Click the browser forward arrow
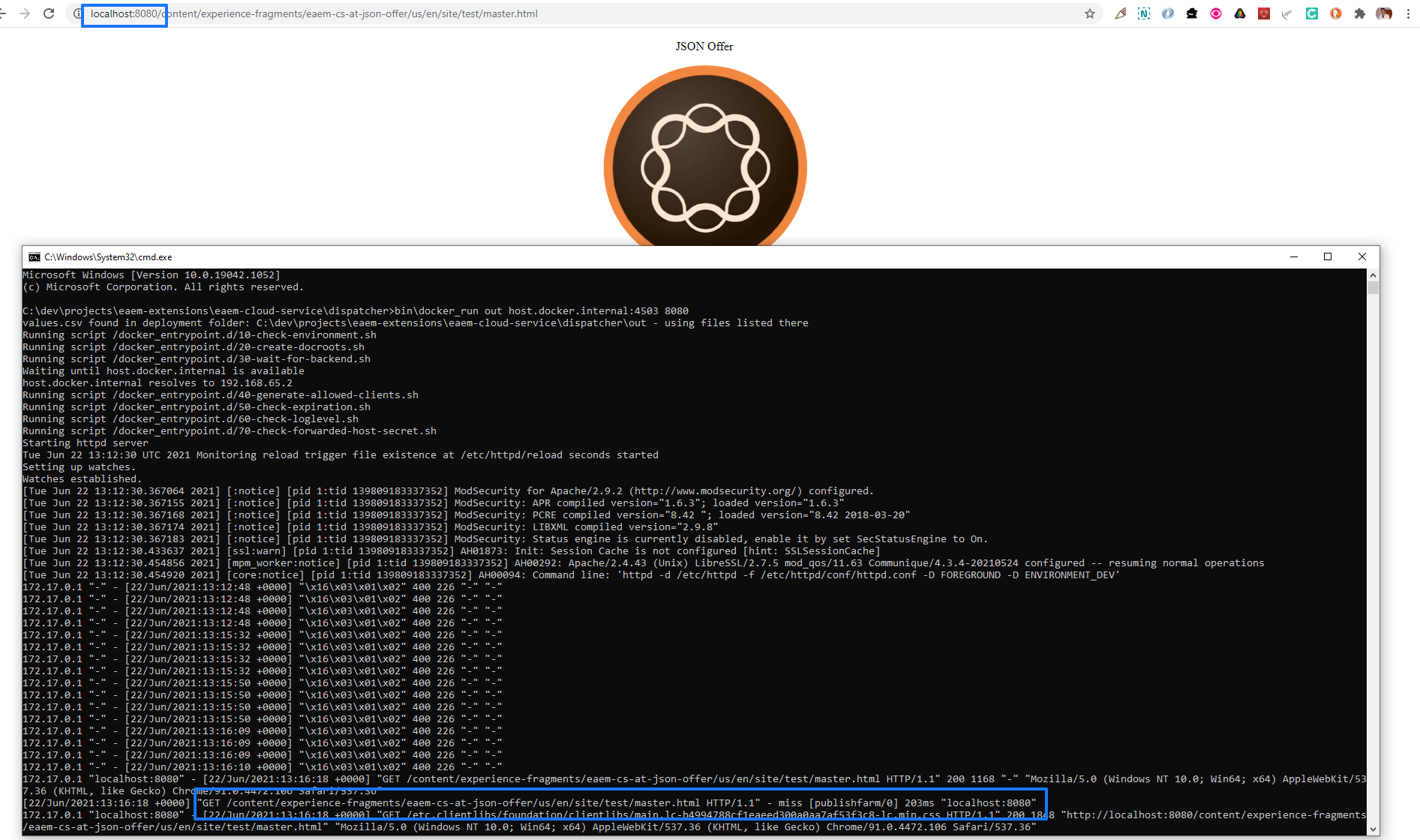The height and width of the screenshot is (840, 1420). [x=25, y=13]
